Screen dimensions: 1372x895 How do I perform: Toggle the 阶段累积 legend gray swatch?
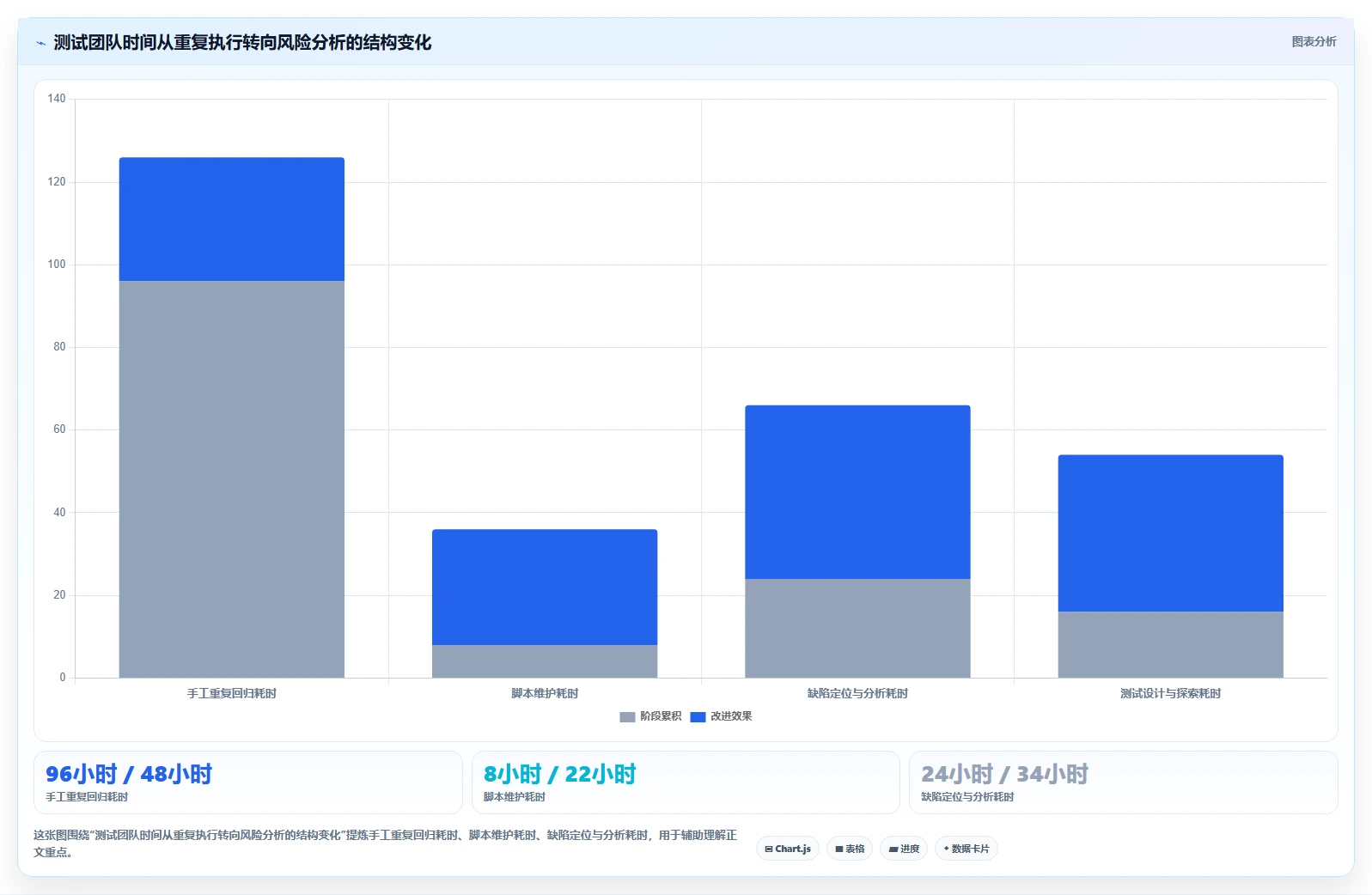627,716
